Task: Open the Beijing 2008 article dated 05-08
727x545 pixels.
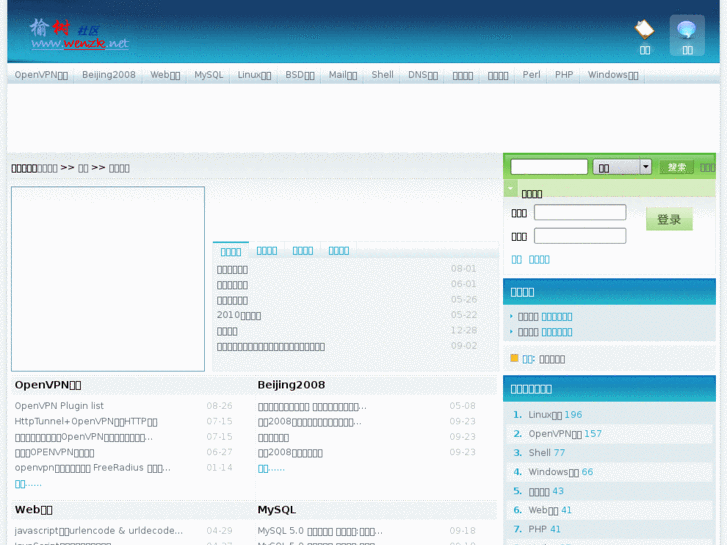Action: 312,407
